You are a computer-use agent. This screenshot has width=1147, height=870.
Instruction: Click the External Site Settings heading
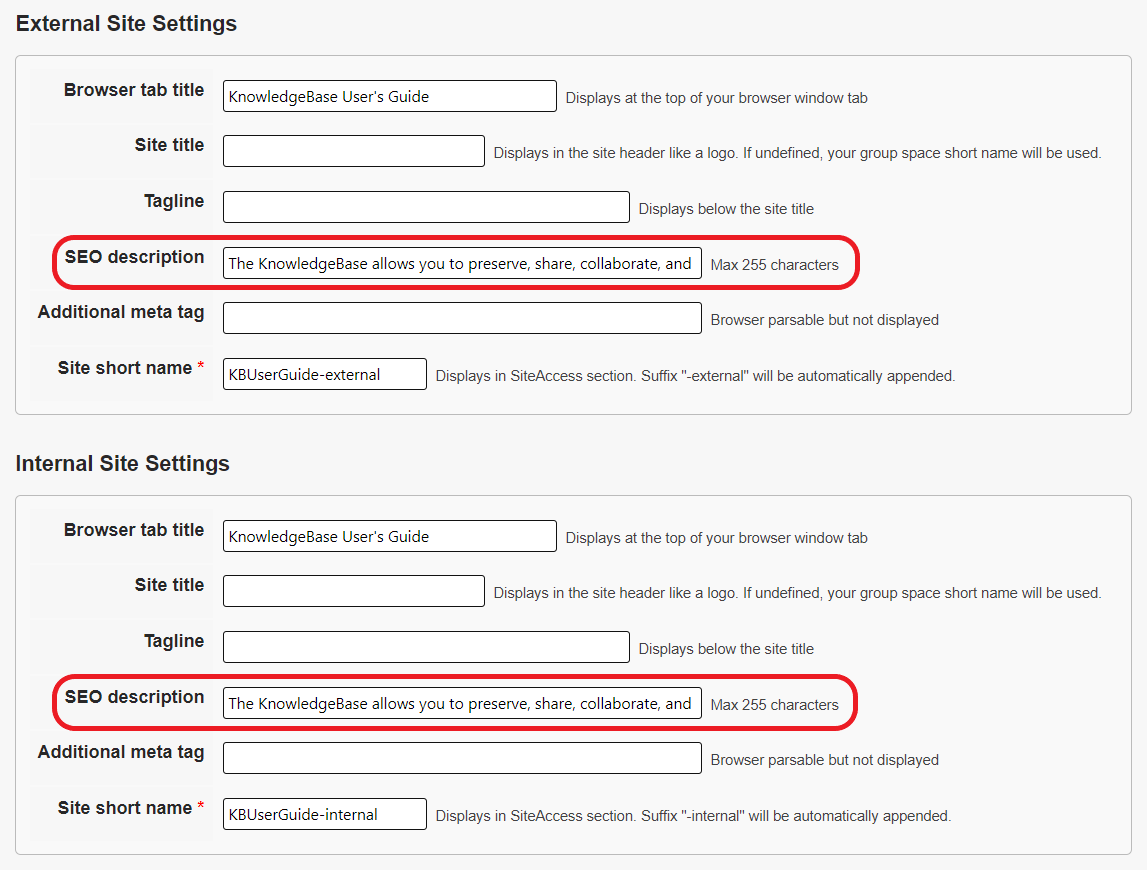pos(126,23)
